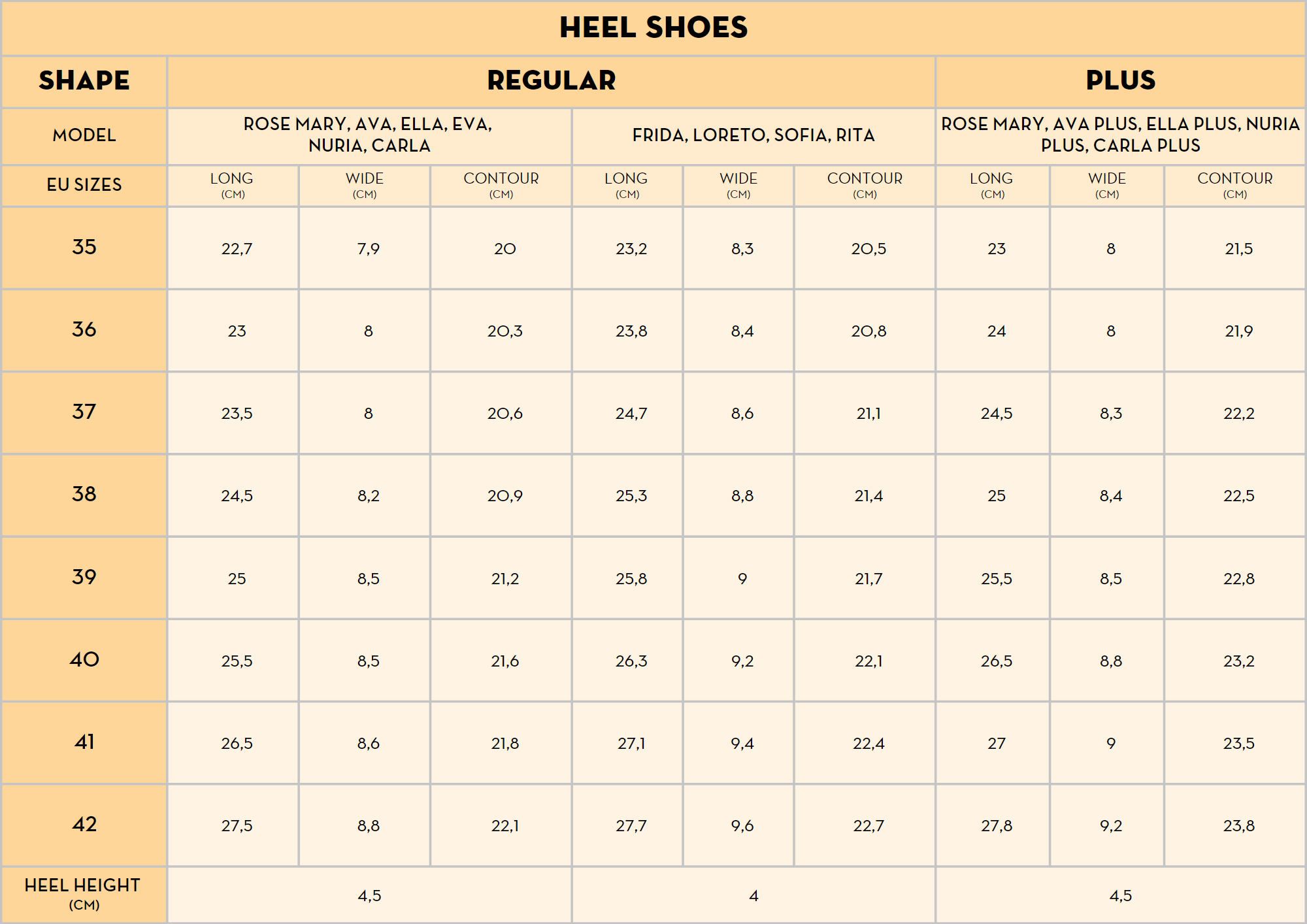The image size is (1307, 924).
Task: Click EU size 35 row header
Action: tap(84, 247)
